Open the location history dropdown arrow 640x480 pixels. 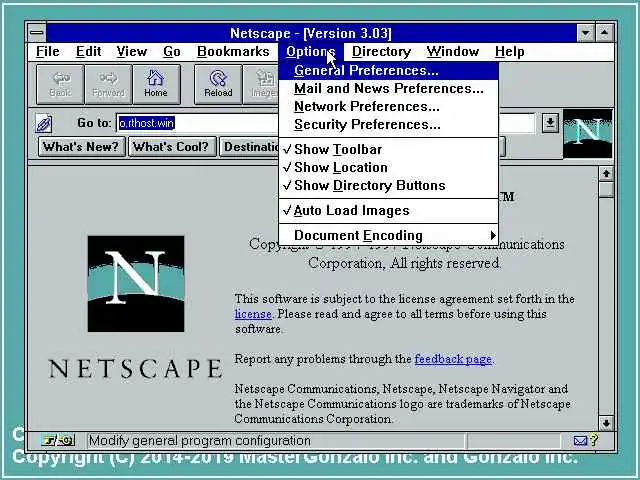(550, 123)
